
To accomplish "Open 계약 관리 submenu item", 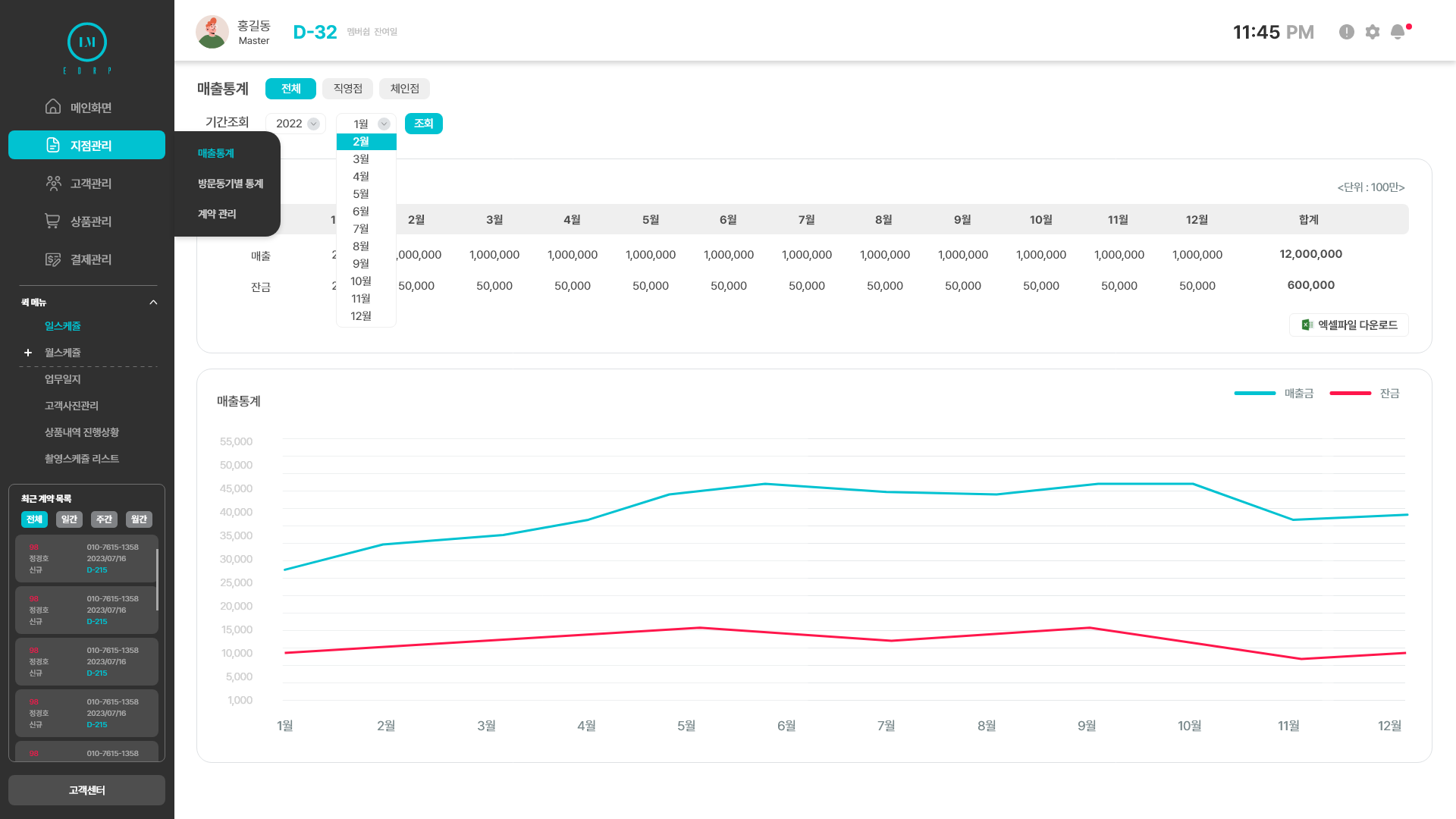I will 217,214.
